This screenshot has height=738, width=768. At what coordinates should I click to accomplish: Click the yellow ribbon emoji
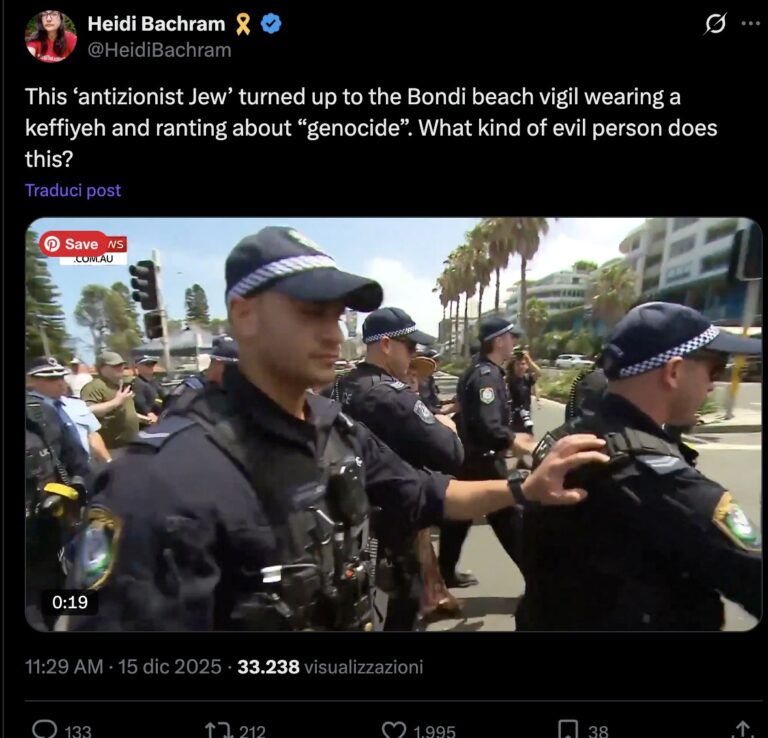coord(243,24)
